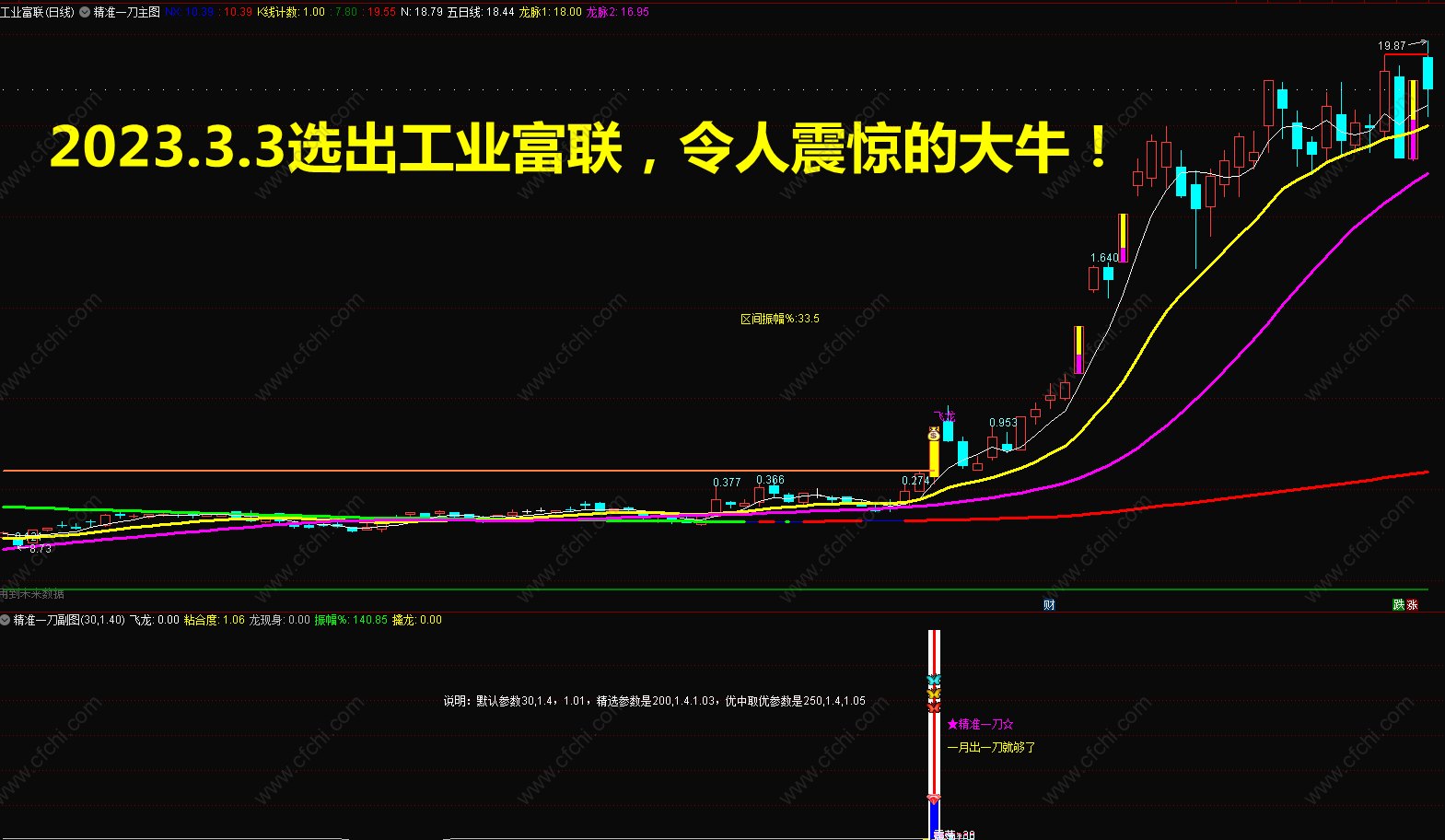Click the K线计数: 1.00 value
Screen dimensions: 1445x840
[291, 12]
